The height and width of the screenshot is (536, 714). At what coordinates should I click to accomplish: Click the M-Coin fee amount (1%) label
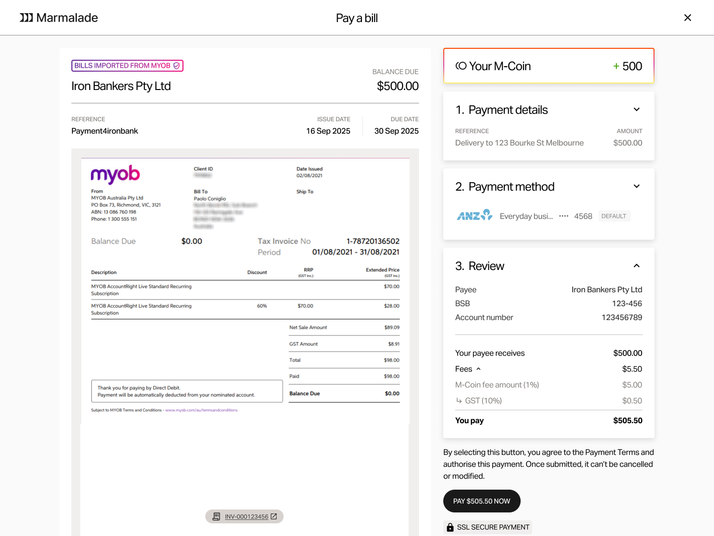[497, 385]
